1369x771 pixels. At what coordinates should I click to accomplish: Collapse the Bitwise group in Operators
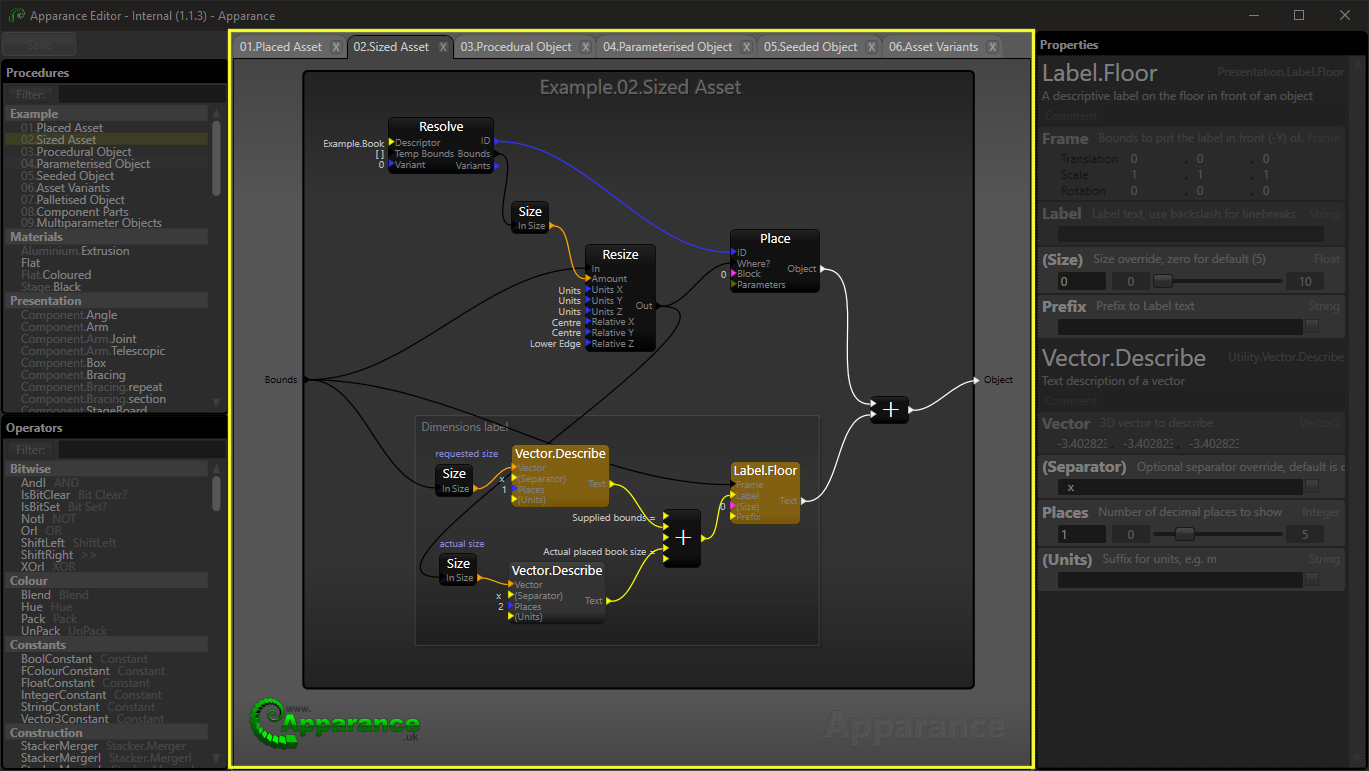coord(30,469)
